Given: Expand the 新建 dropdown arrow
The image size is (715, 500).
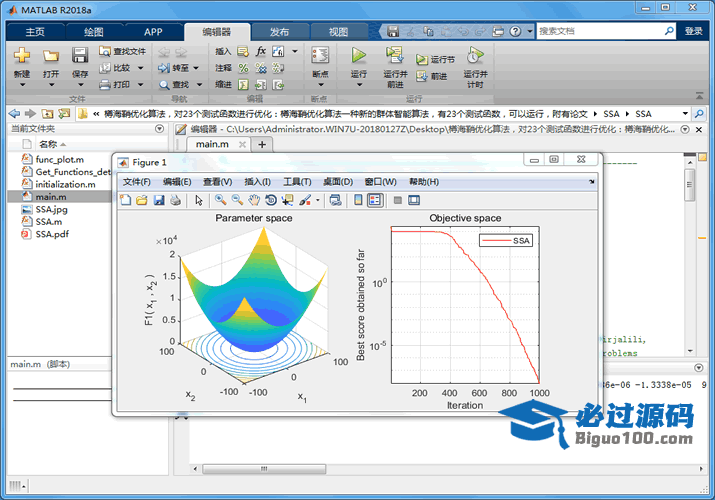Looking at the screenshot, I should point(22,85).
